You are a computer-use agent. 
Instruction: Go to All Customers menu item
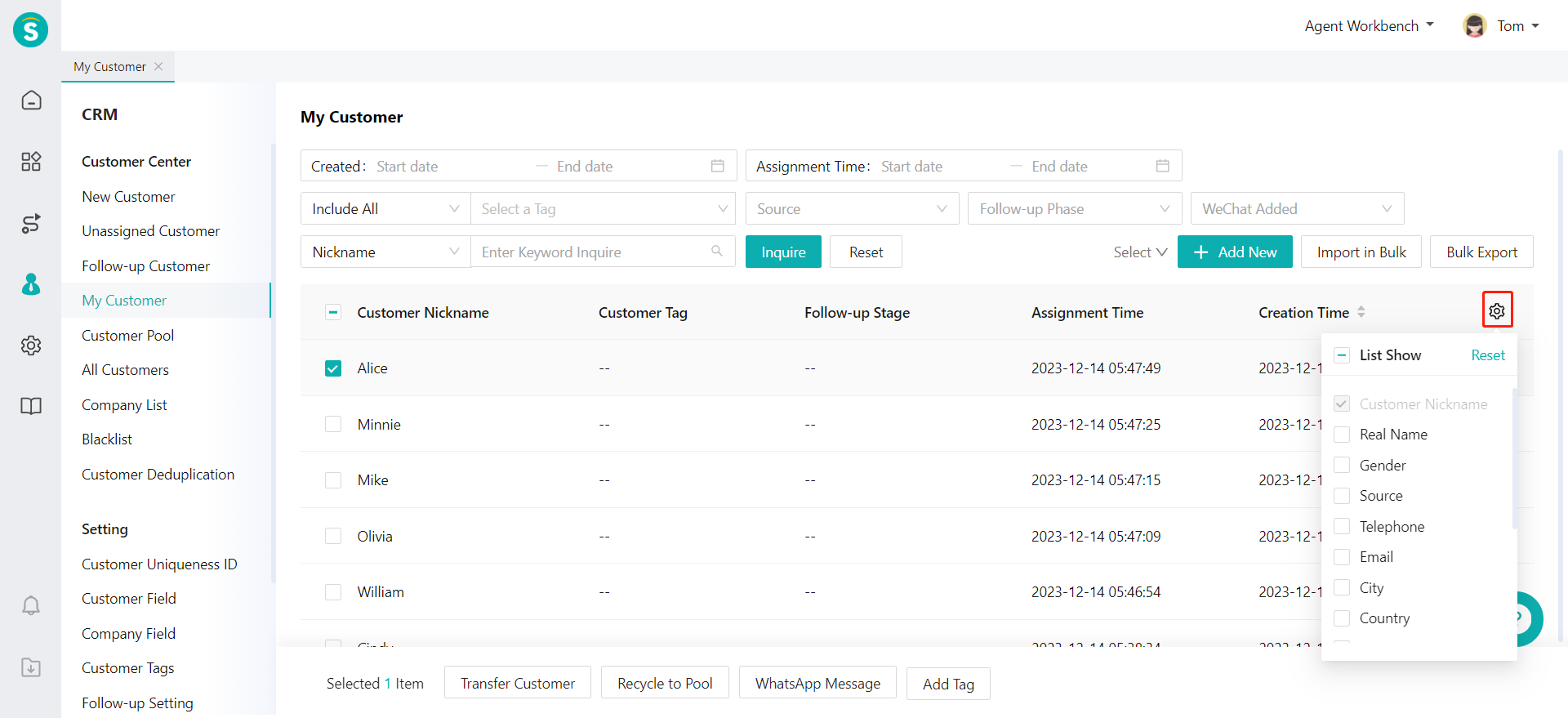pos(125,370)
